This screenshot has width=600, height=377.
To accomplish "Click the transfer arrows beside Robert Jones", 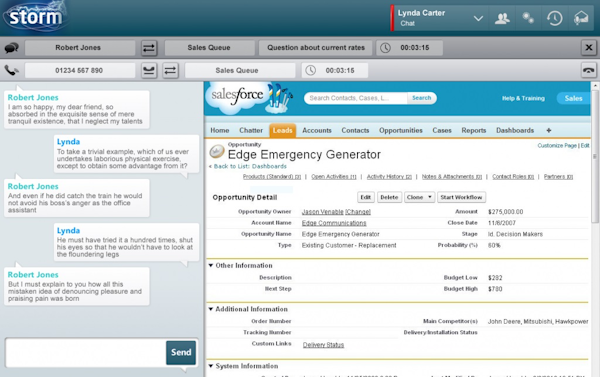I will coord(149,48).
